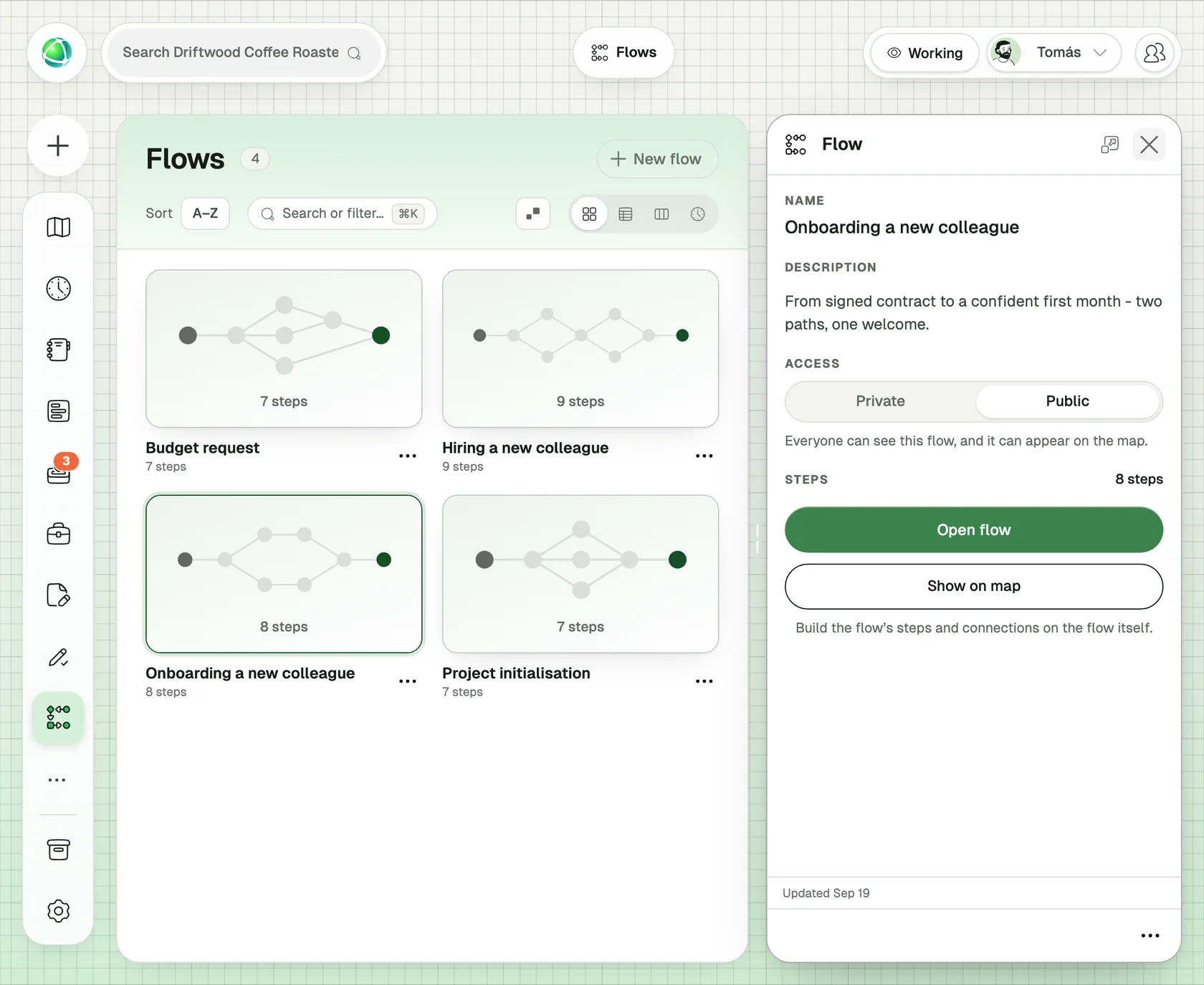Open options menu for Project initialisation
Screen dimensions: 1204x985
click(x=704, y=681)
